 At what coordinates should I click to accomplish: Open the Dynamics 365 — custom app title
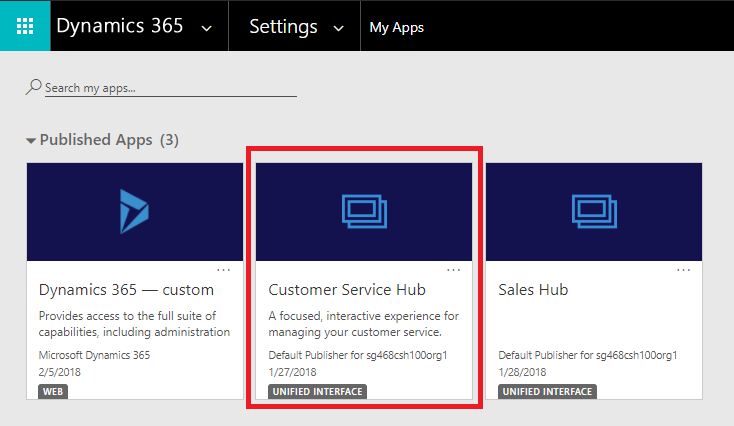126,290
